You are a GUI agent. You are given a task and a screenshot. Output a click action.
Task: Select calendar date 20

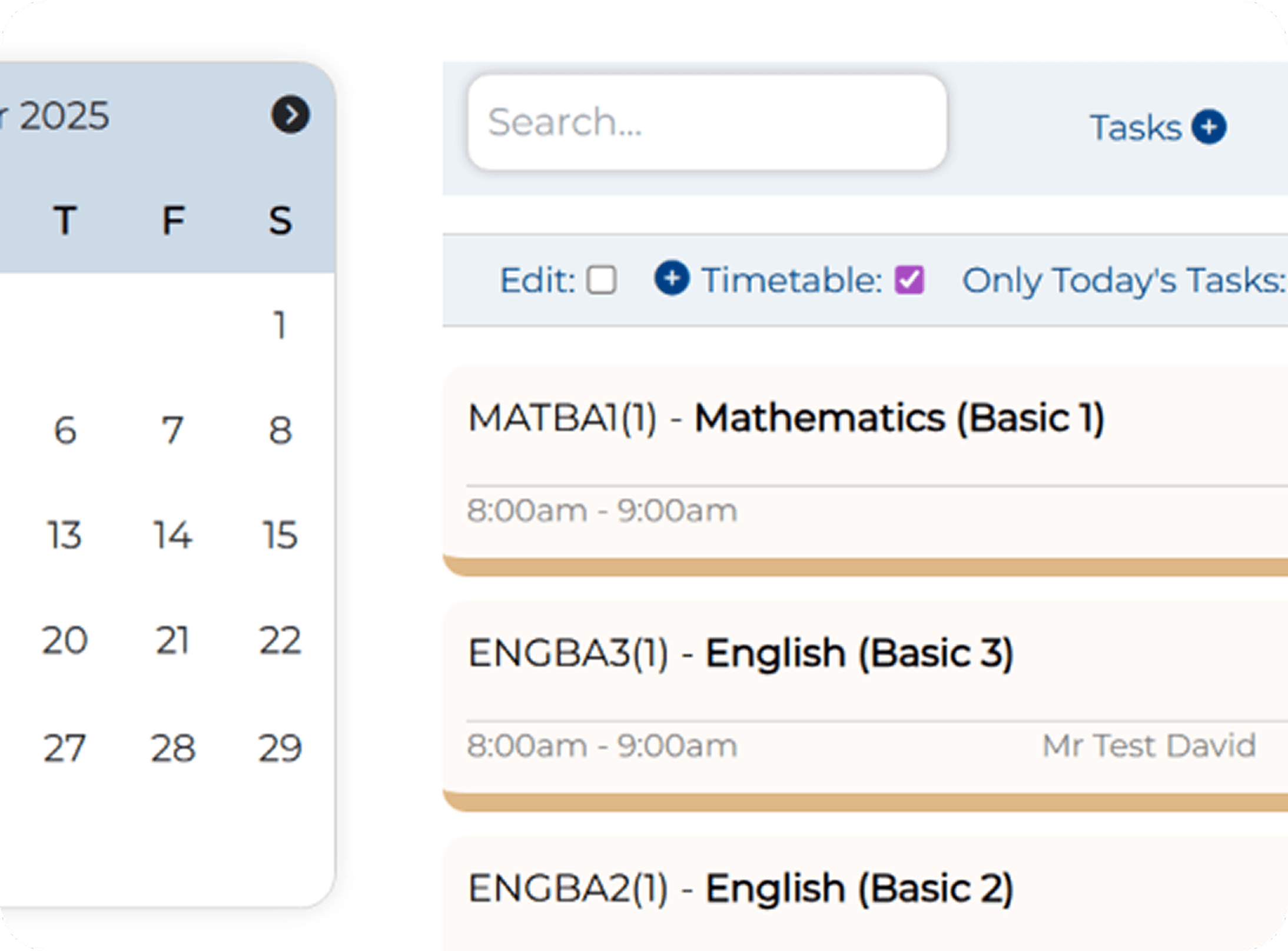pyautogui.click(x=65, y=640)
